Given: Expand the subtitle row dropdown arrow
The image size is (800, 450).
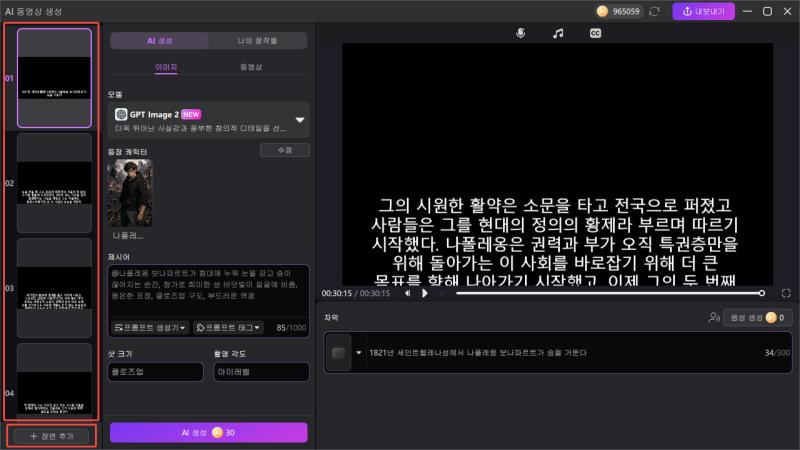Looking at the screenshot, I should tap(359, 353).
